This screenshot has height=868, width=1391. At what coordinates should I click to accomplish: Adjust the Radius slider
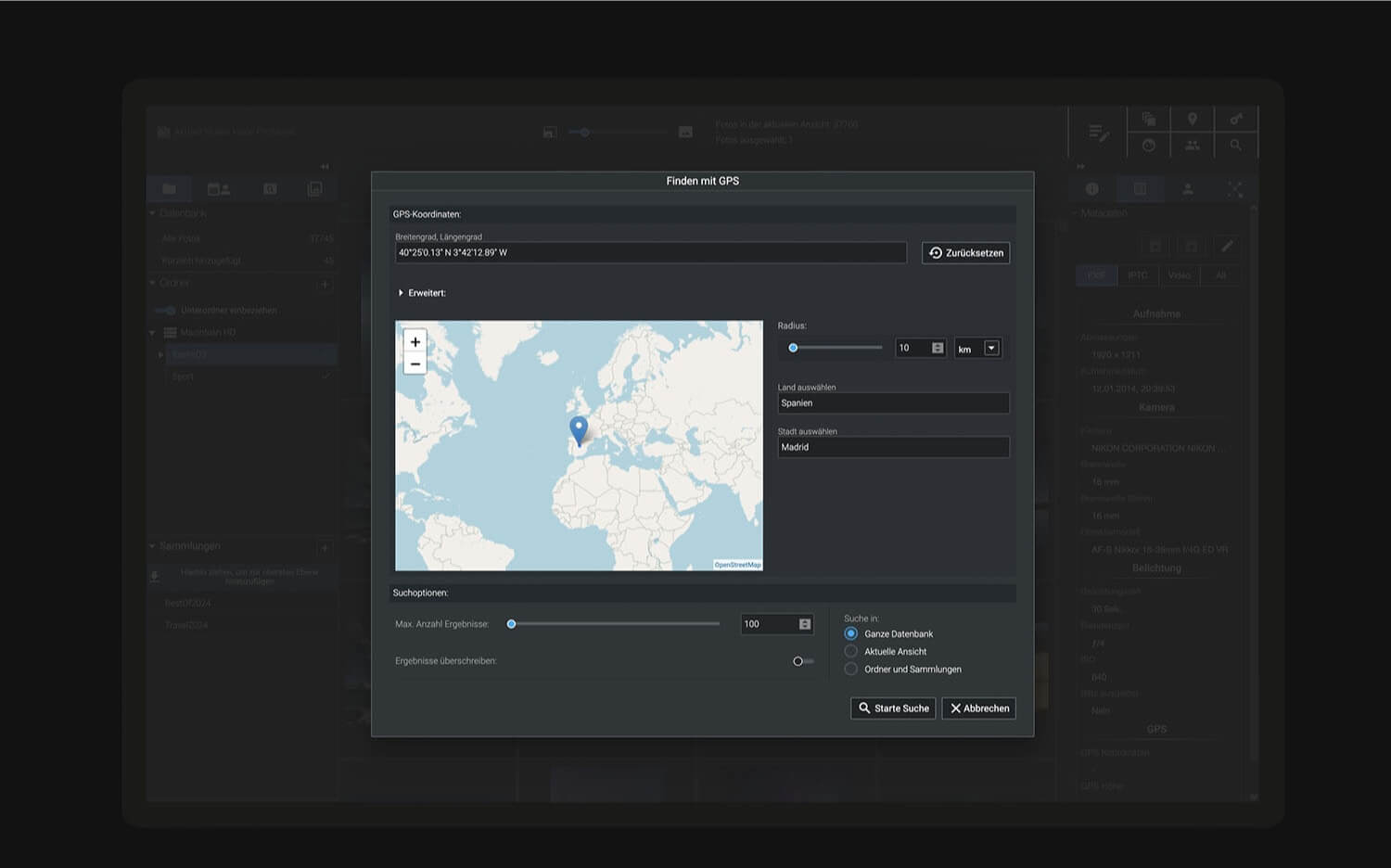tap(835, 348)
